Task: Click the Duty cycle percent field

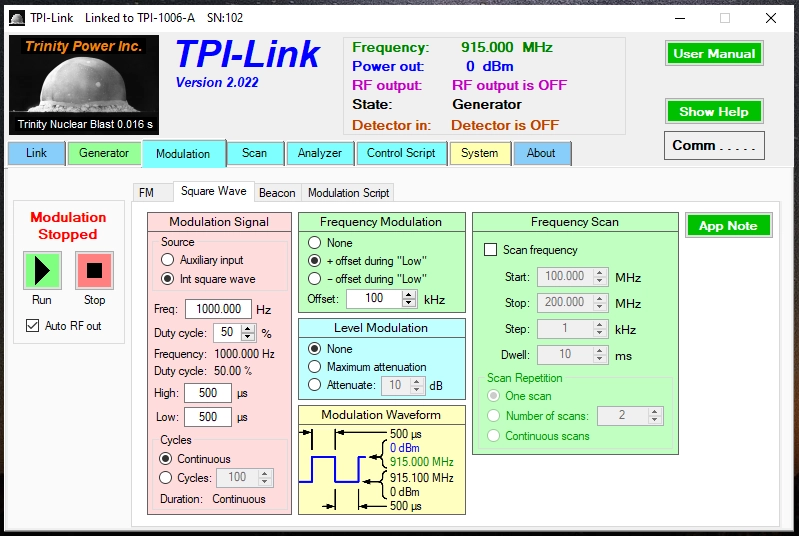Action: click(x=227, y=333)
